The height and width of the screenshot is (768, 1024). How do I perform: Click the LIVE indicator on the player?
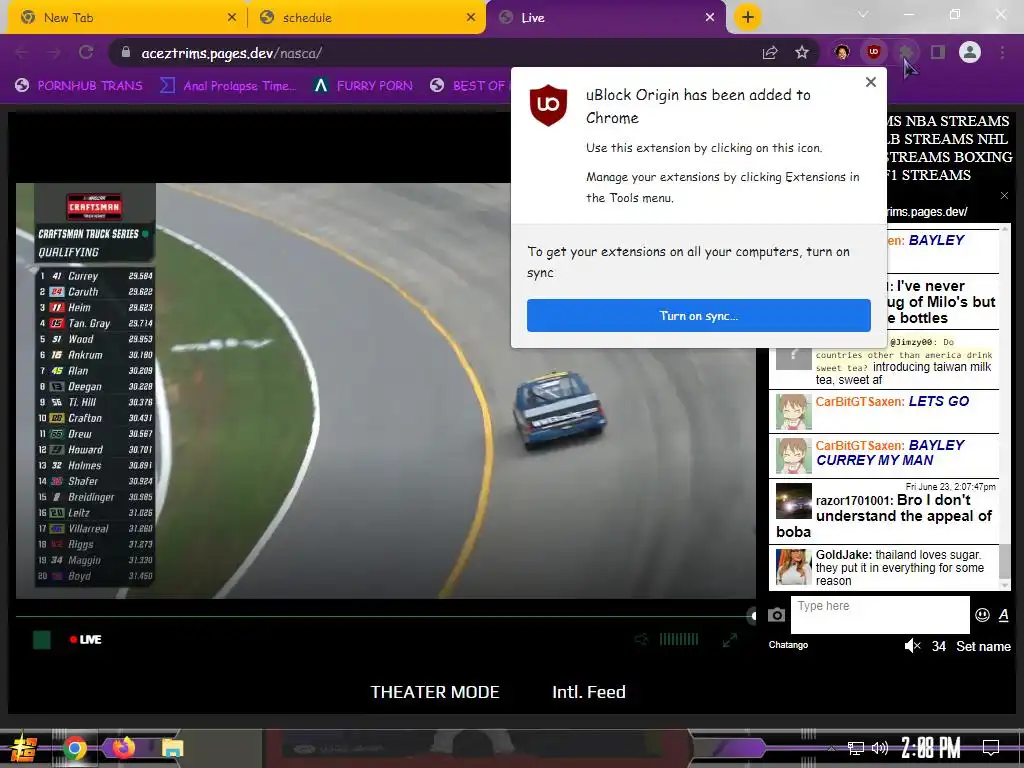[86, 639]
